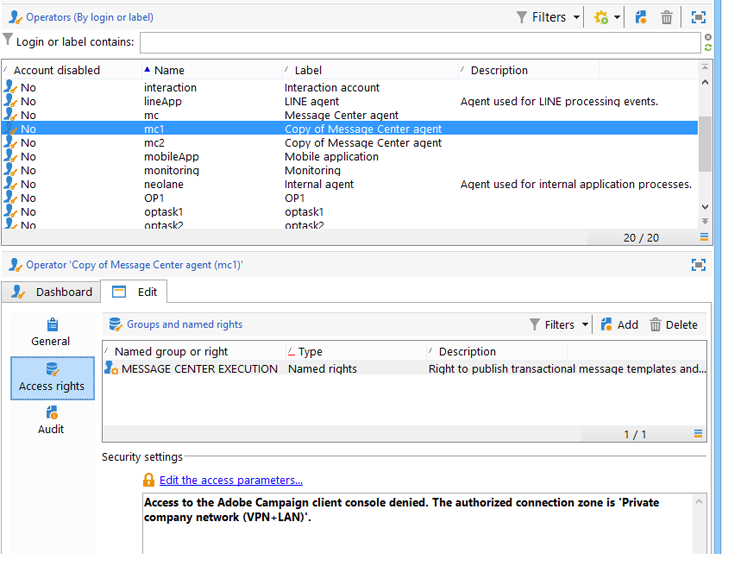Screen dimensions: 741x577
Task: Select the mc2 operator row
Action: (350, 143)
